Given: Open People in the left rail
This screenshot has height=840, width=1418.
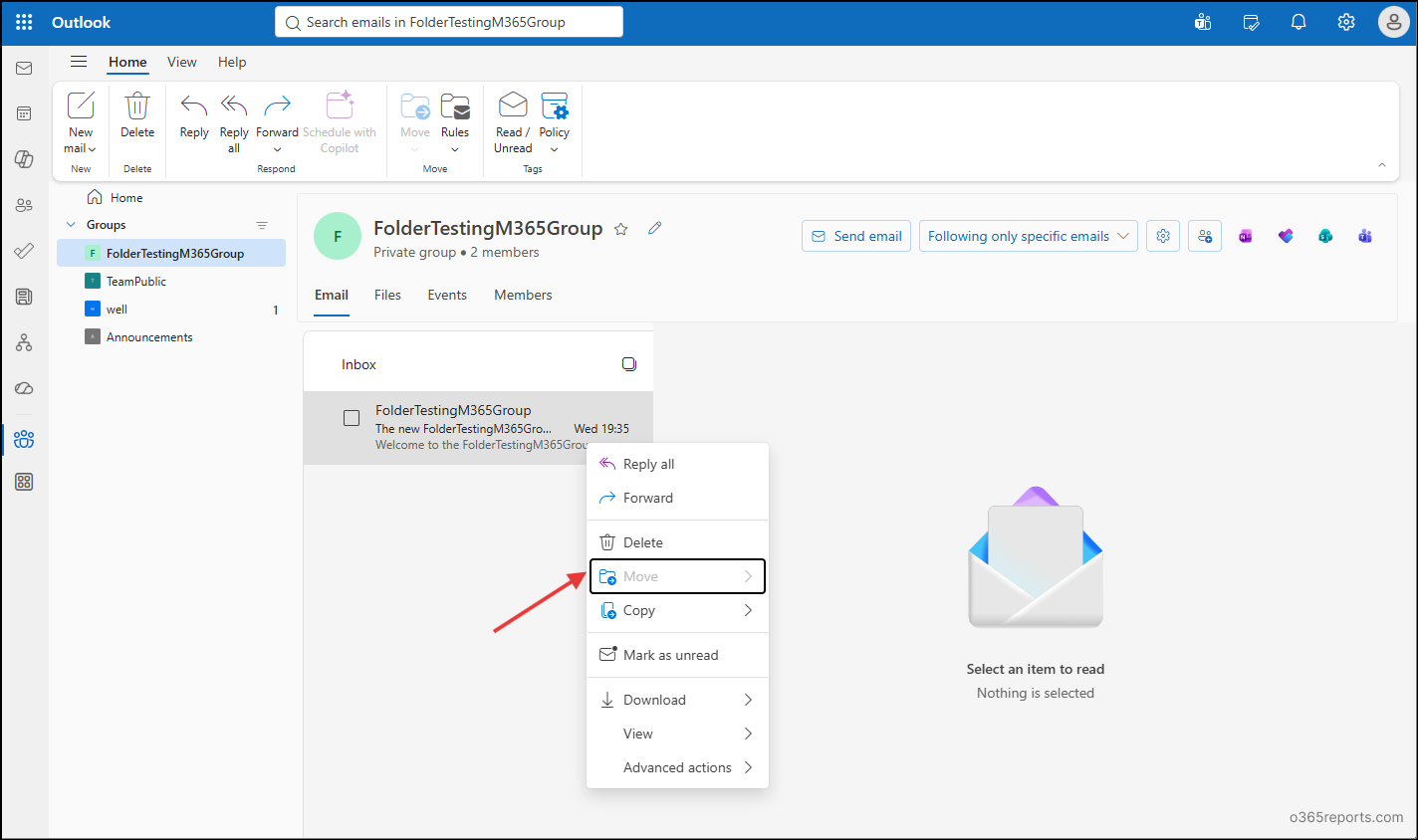Looking at the screenshot, I should (24, 205).
